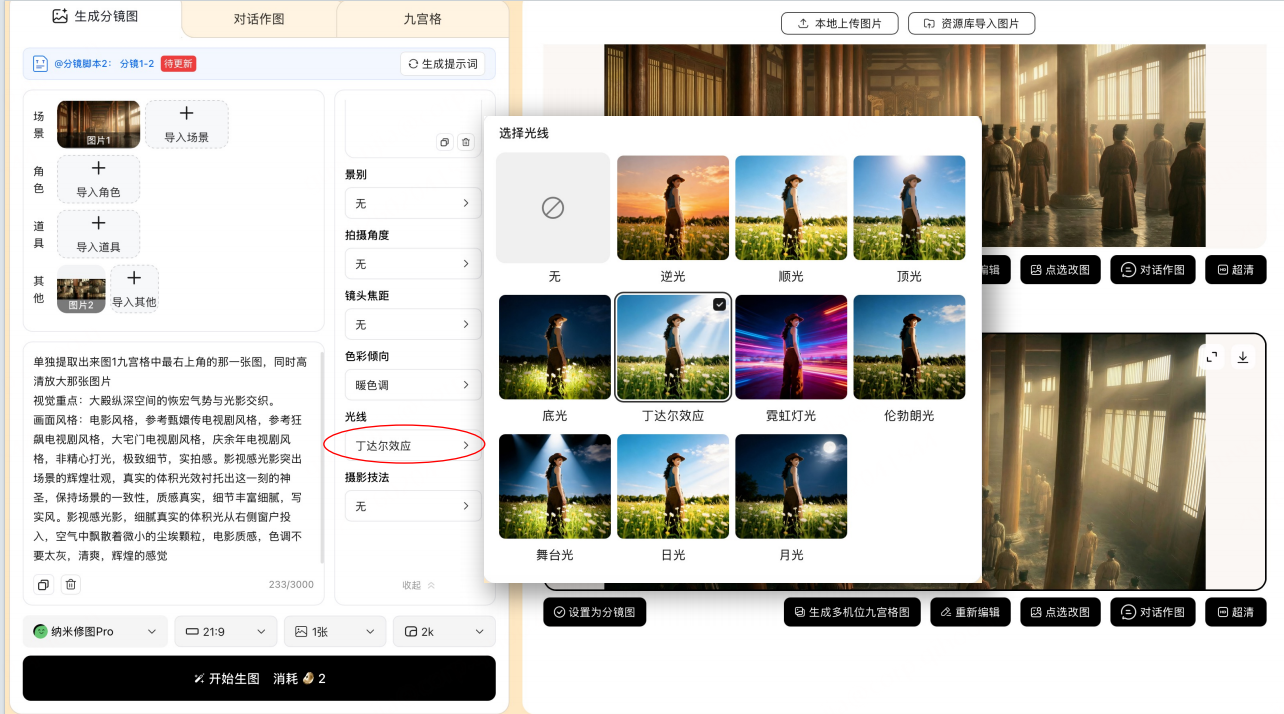Choose 无 to disable lighting effect

(555, 207)
